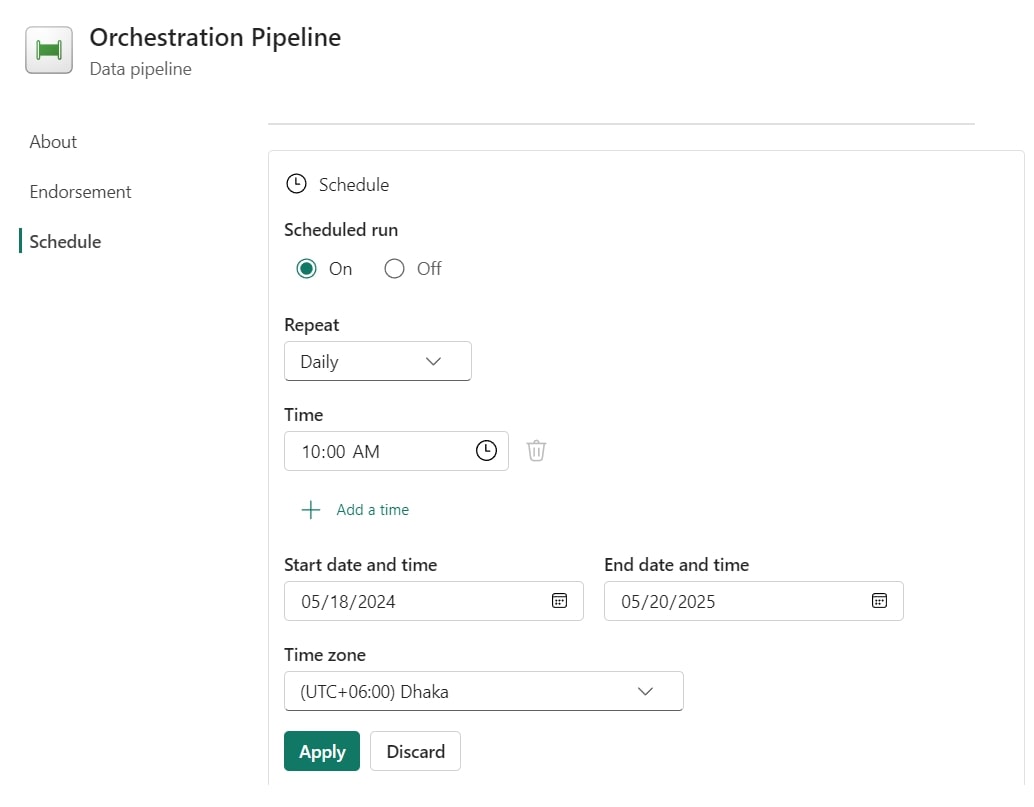The image size is (1034, 807).
Task: Click the Schedule section clock icon
Action: point(296,184)
